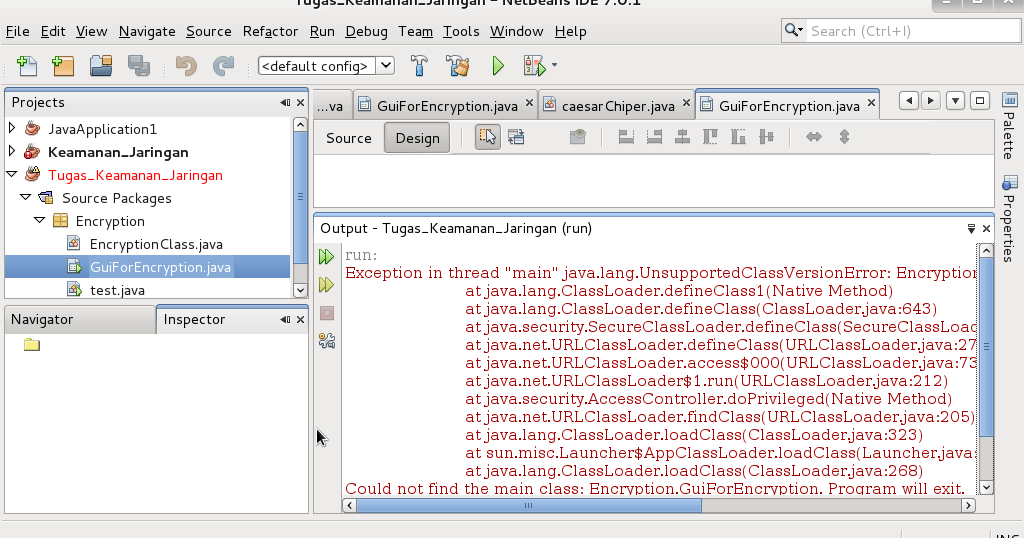Maximize the editor window button
1024x538 pixels.
pos(980,101)
